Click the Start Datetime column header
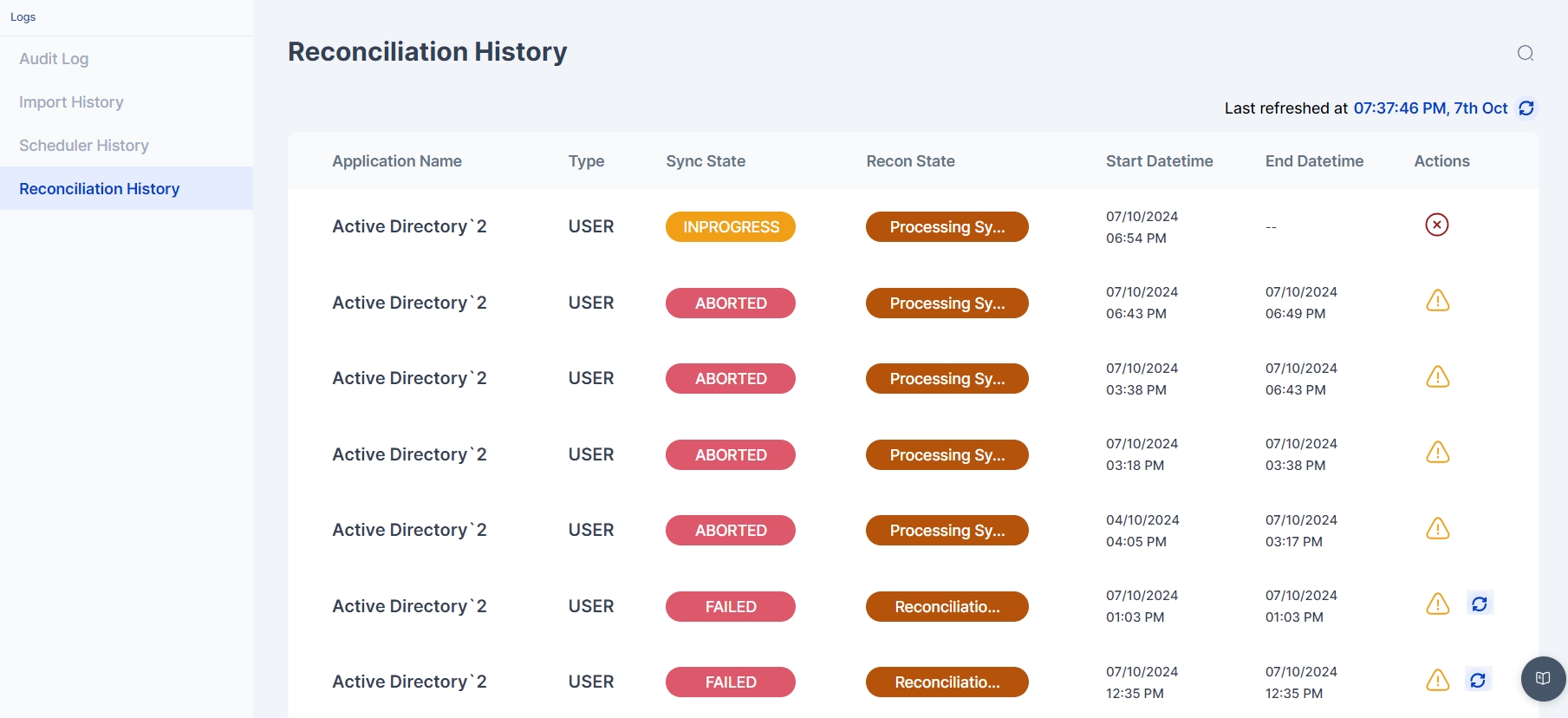Image resolution: width=1568 pixels, height=718 pixels. pyautogui.click(x=1159, y=161)
